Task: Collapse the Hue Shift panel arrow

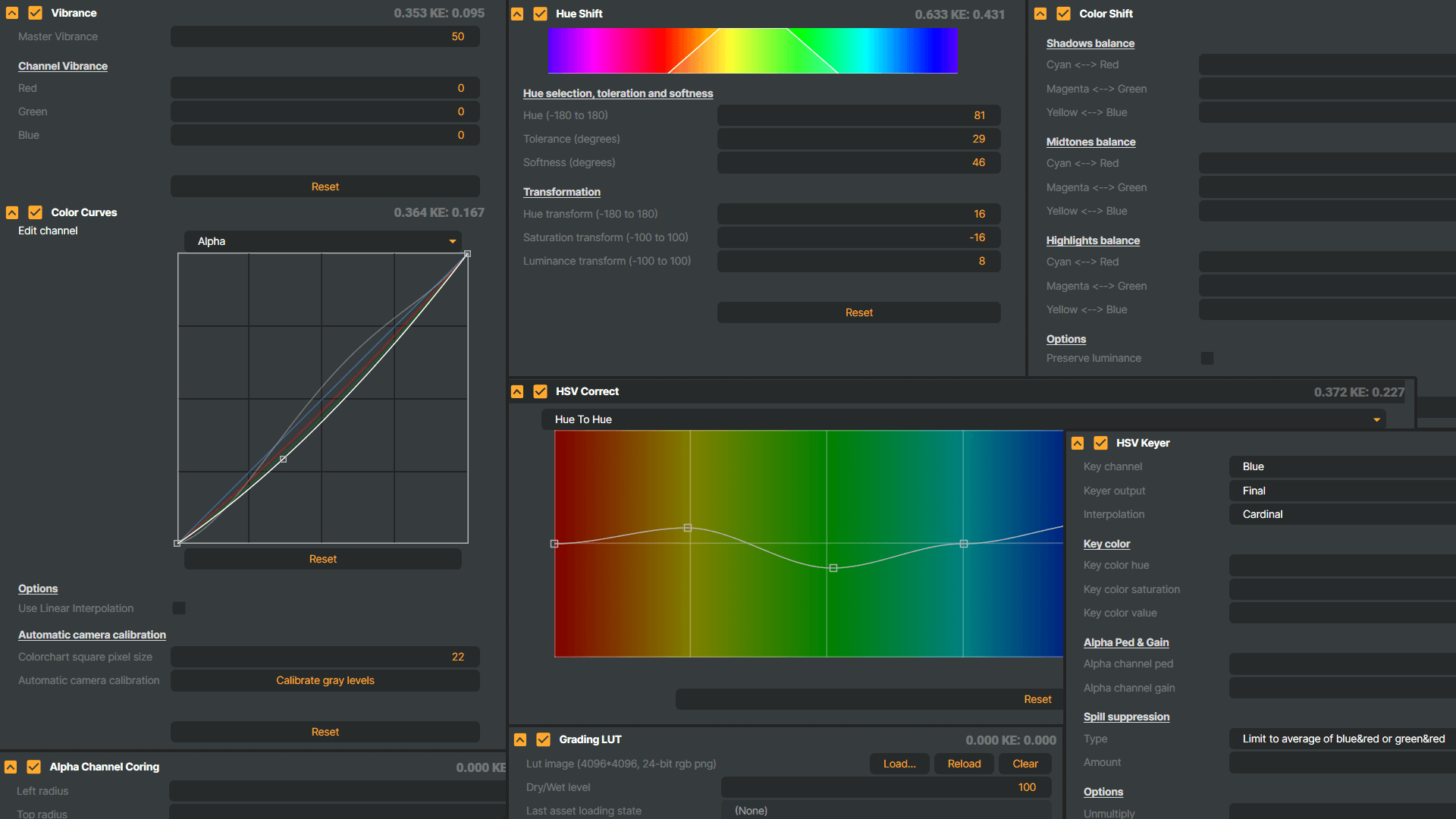Action: pos(517,14)
